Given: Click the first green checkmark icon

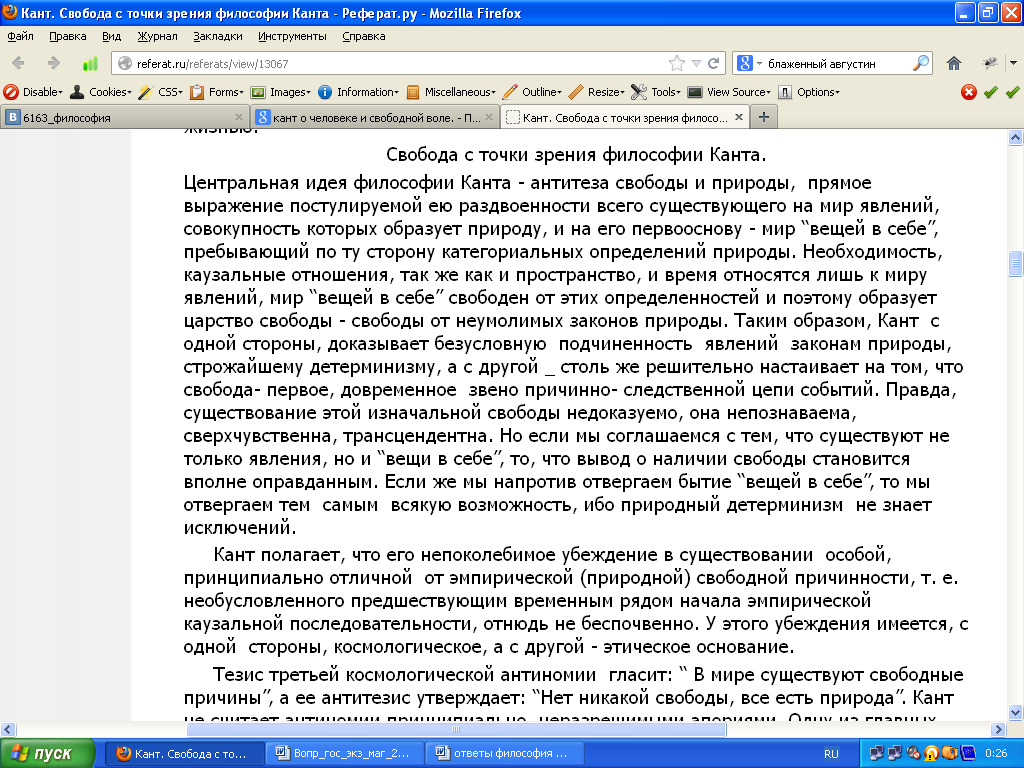Looking at the screenshot, I should point(991,92).
